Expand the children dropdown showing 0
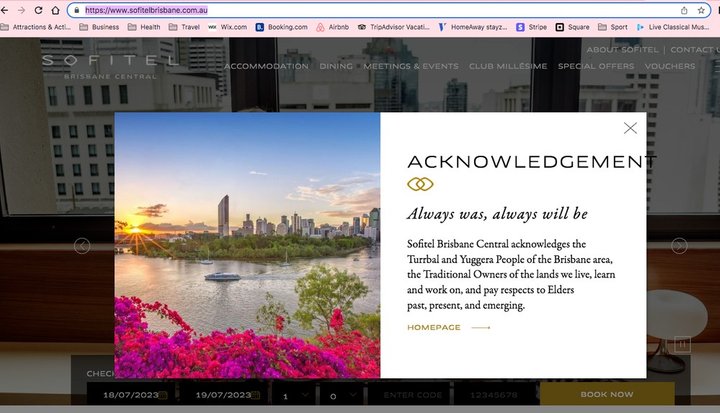720x413 pixels. coord(342,395)
